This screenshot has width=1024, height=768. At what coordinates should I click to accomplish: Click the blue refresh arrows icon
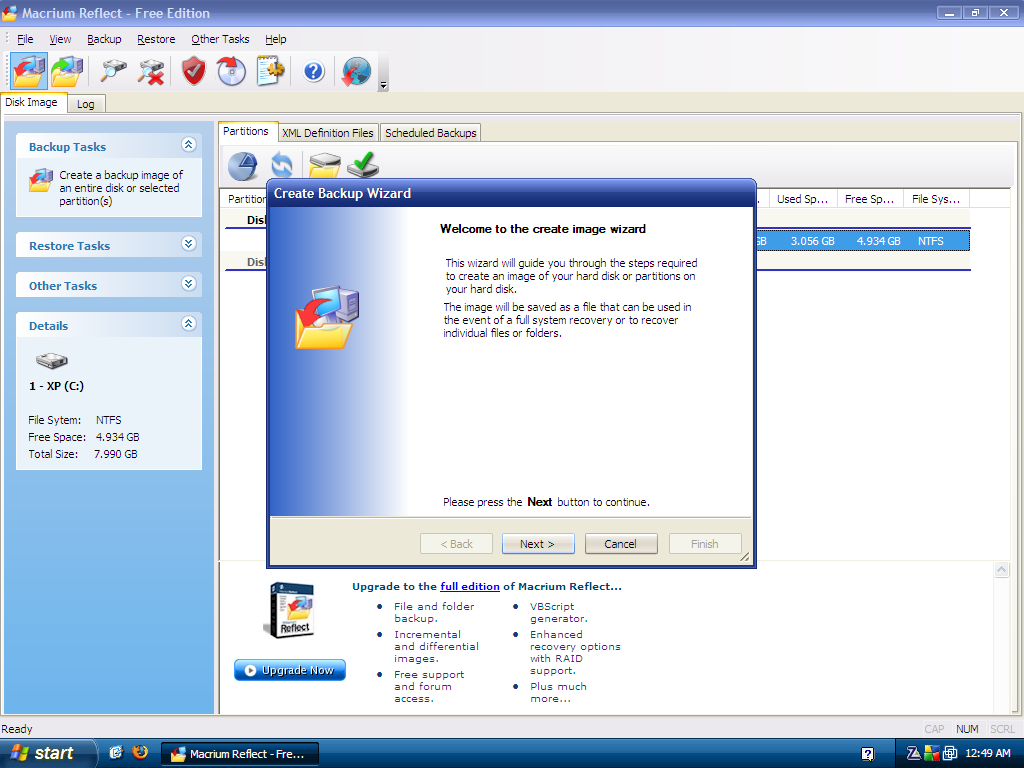(282, 165)
